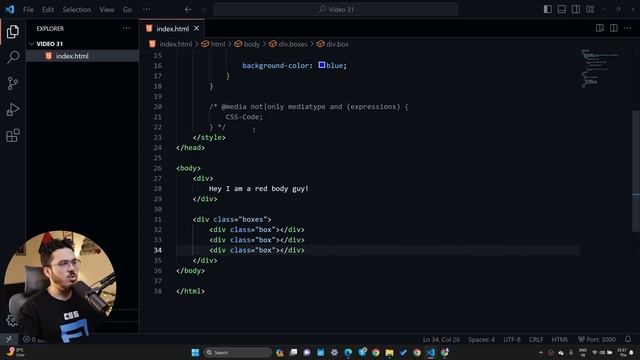
Task: Click line number 31 in gutter
Action: pos(158,219)
